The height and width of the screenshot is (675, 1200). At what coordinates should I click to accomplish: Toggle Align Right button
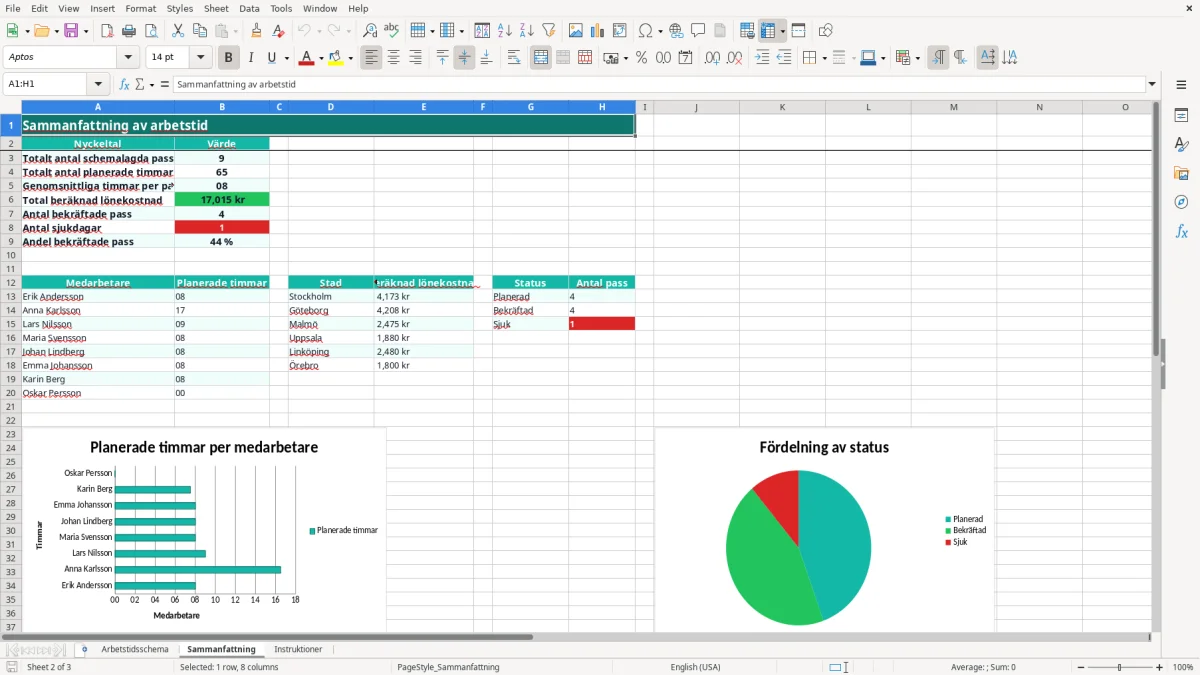pos(415,58)
